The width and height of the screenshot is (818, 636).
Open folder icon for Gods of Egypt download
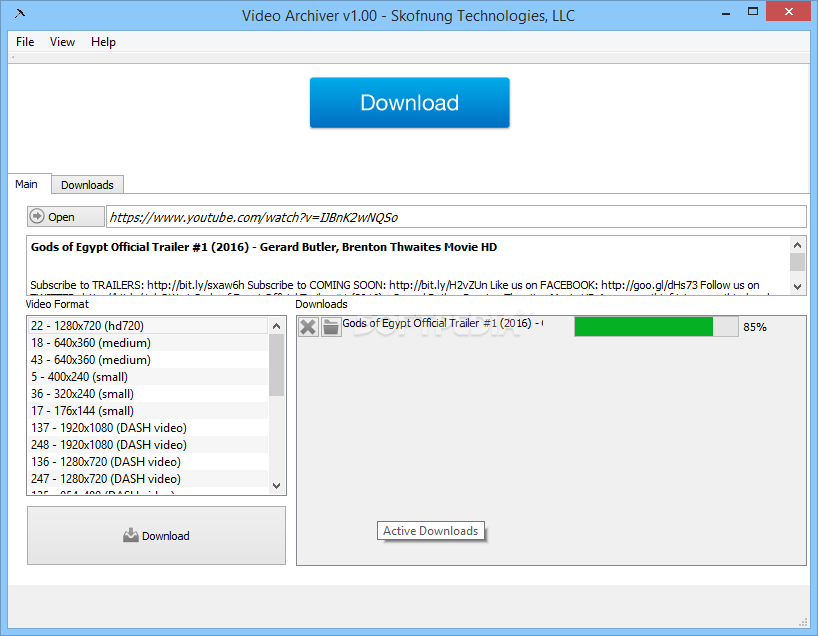point(331,327)
